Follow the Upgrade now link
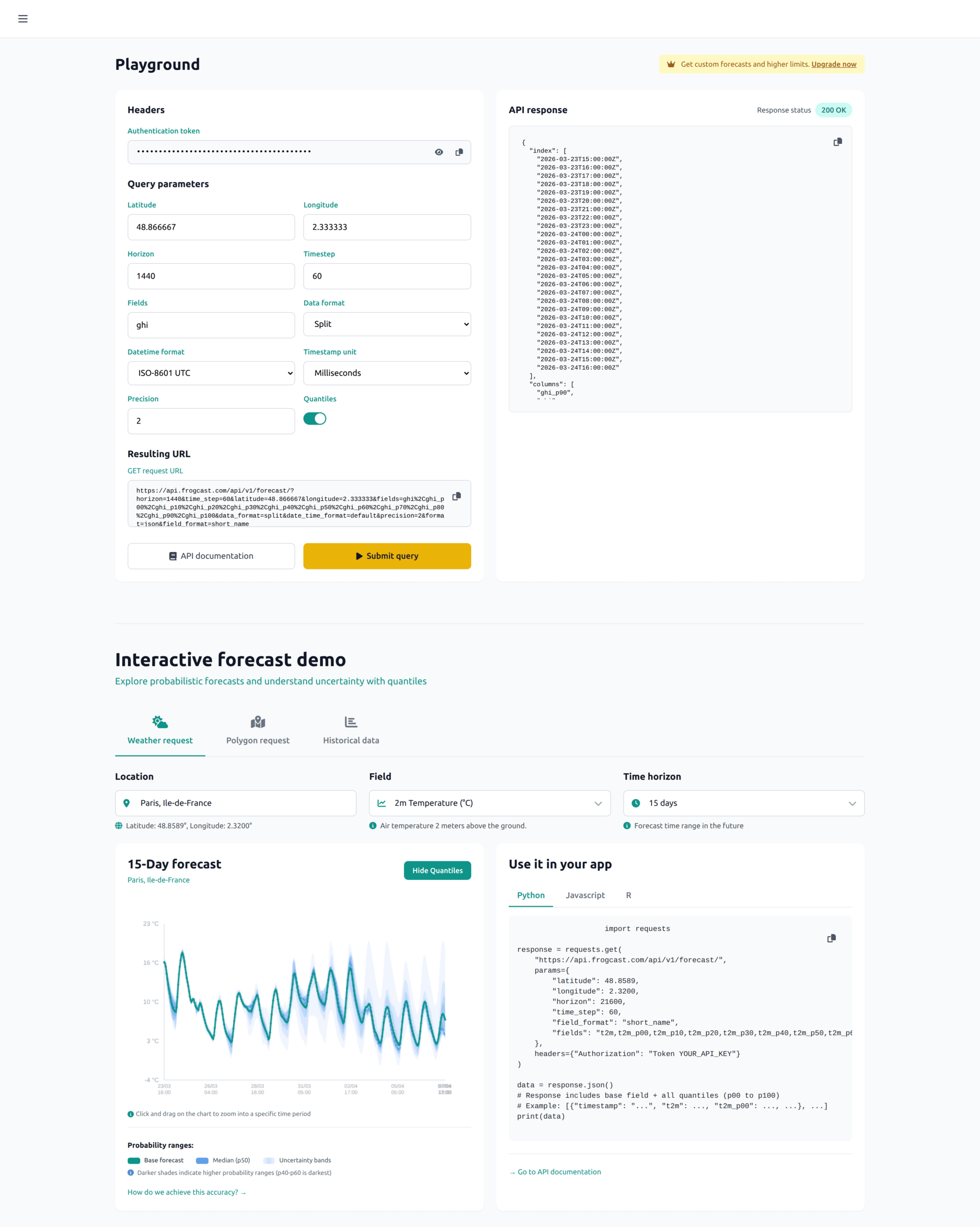Screen dimensions: 980x1227 (834, 64)
